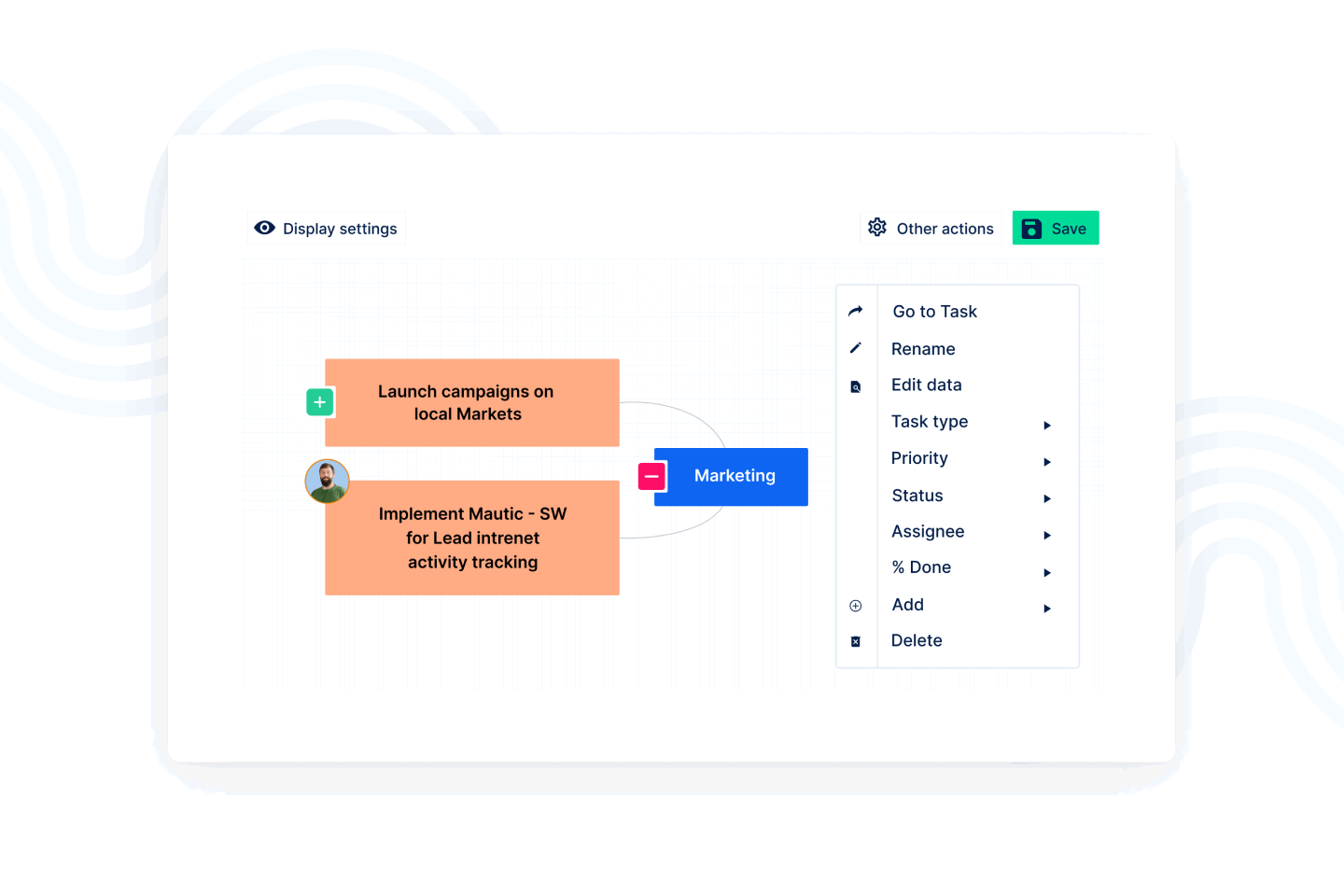Click the green plus icon on Launch campaigns
Screen dimensions: 1344x896
tap(320, 402)
